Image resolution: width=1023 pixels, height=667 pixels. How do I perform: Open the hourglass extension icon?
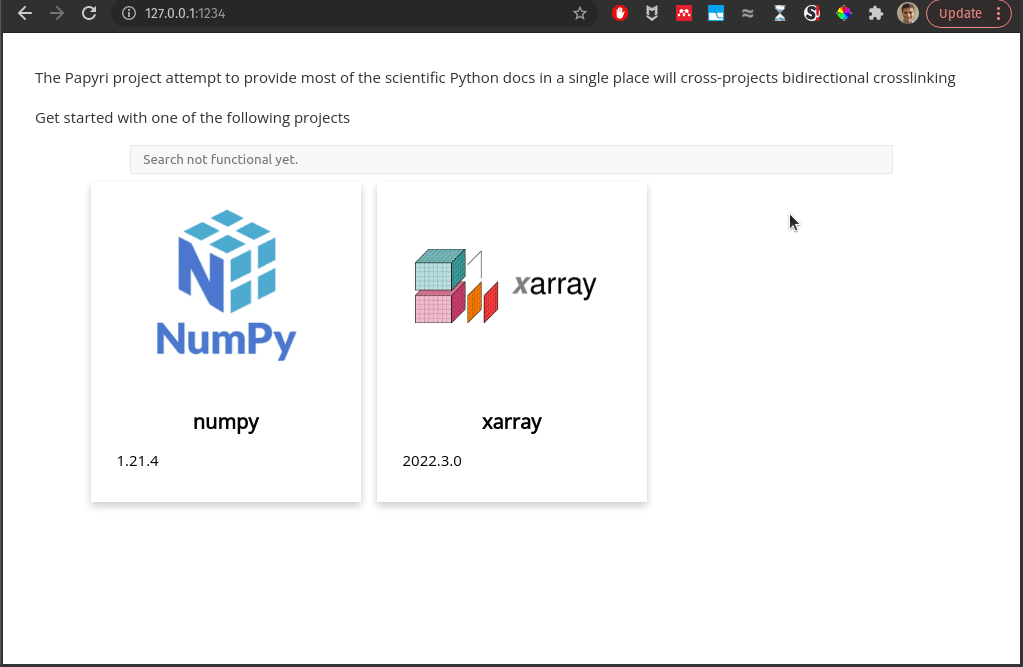point(780,13)
